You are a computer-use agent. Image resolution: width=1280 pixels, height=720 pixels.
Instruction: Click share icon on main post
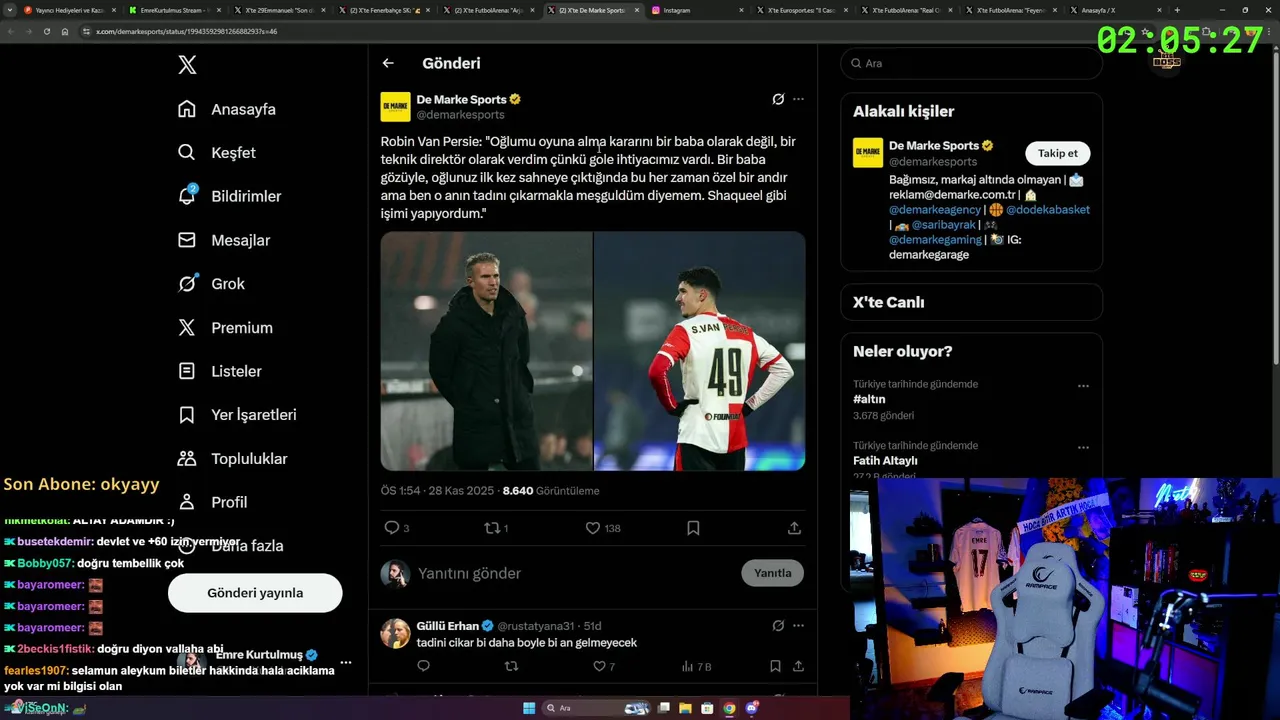(x=794, y=528)
